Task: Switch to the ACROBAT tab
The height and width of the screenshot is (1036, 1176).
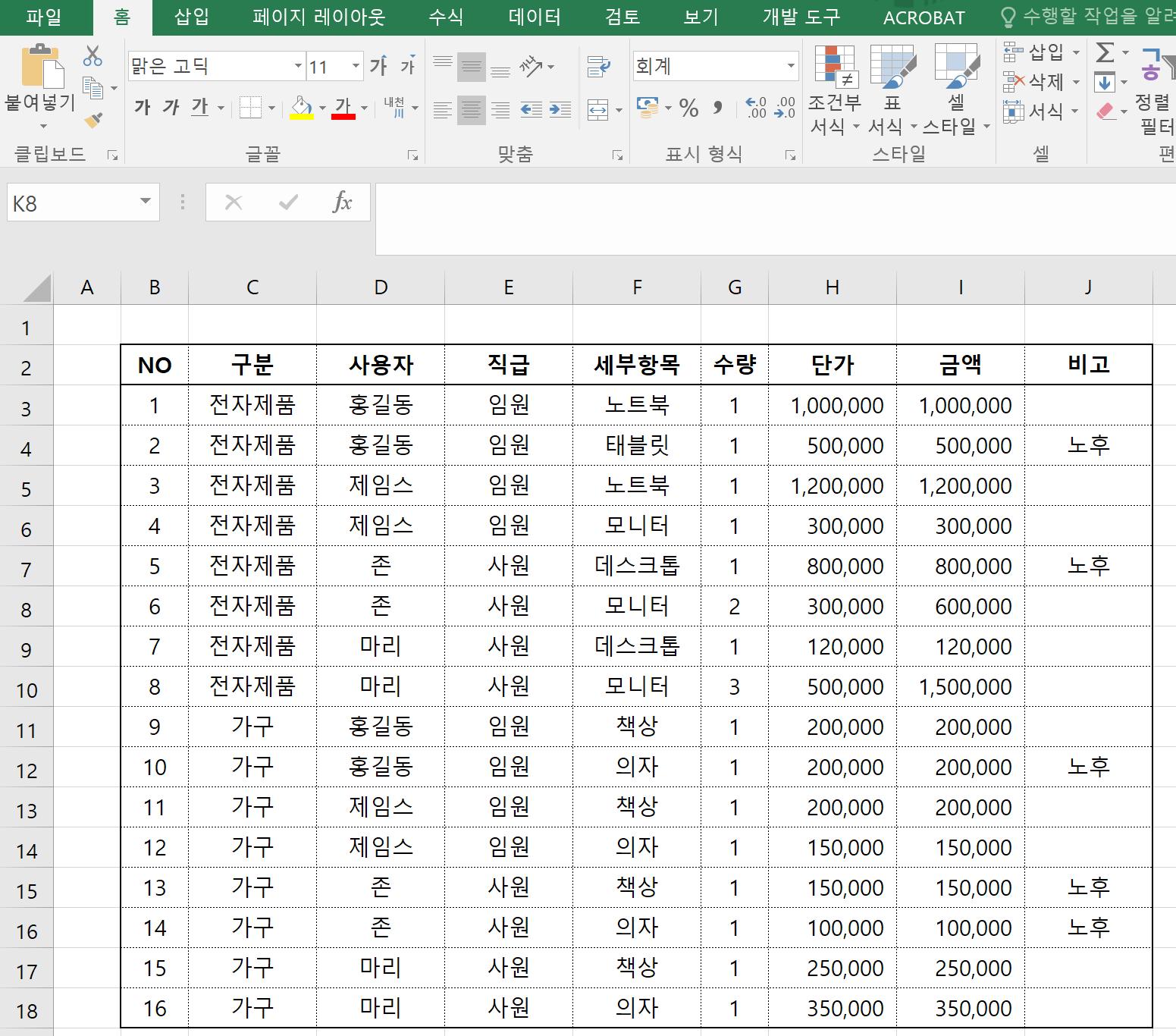Action: click(x=924, y=17)
